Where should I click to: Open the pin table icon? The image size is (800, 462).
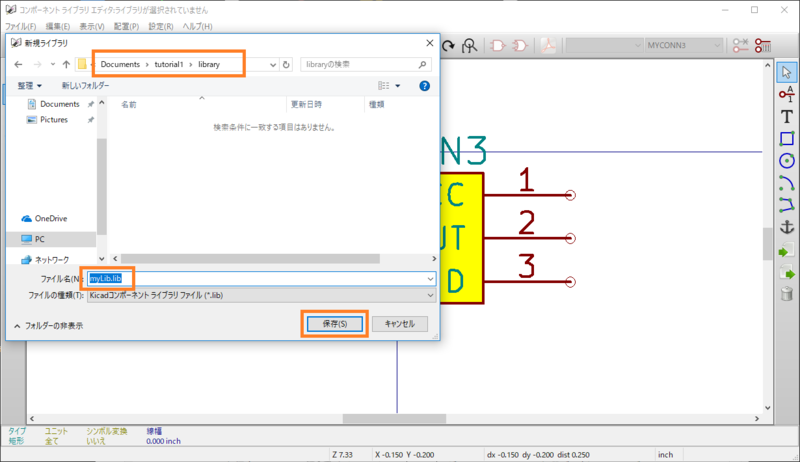coord(763,45)
